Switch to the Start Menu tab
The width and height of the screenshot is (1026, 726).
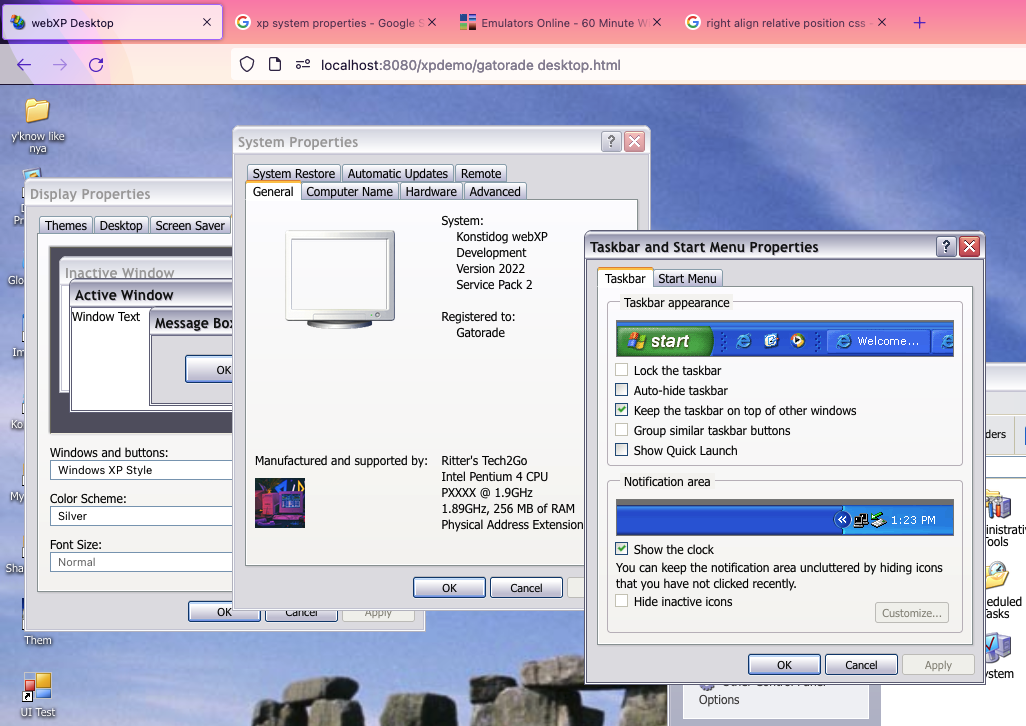687,279
